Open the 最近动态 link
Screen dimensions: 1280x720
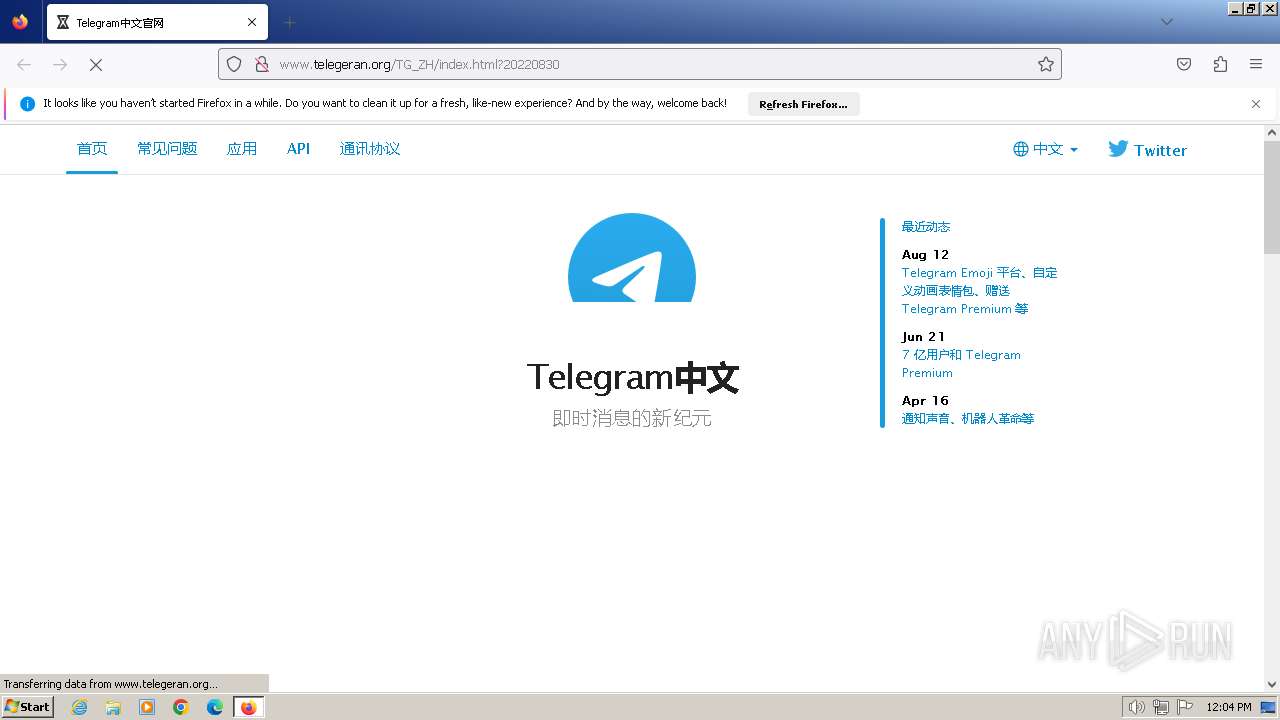926,227
